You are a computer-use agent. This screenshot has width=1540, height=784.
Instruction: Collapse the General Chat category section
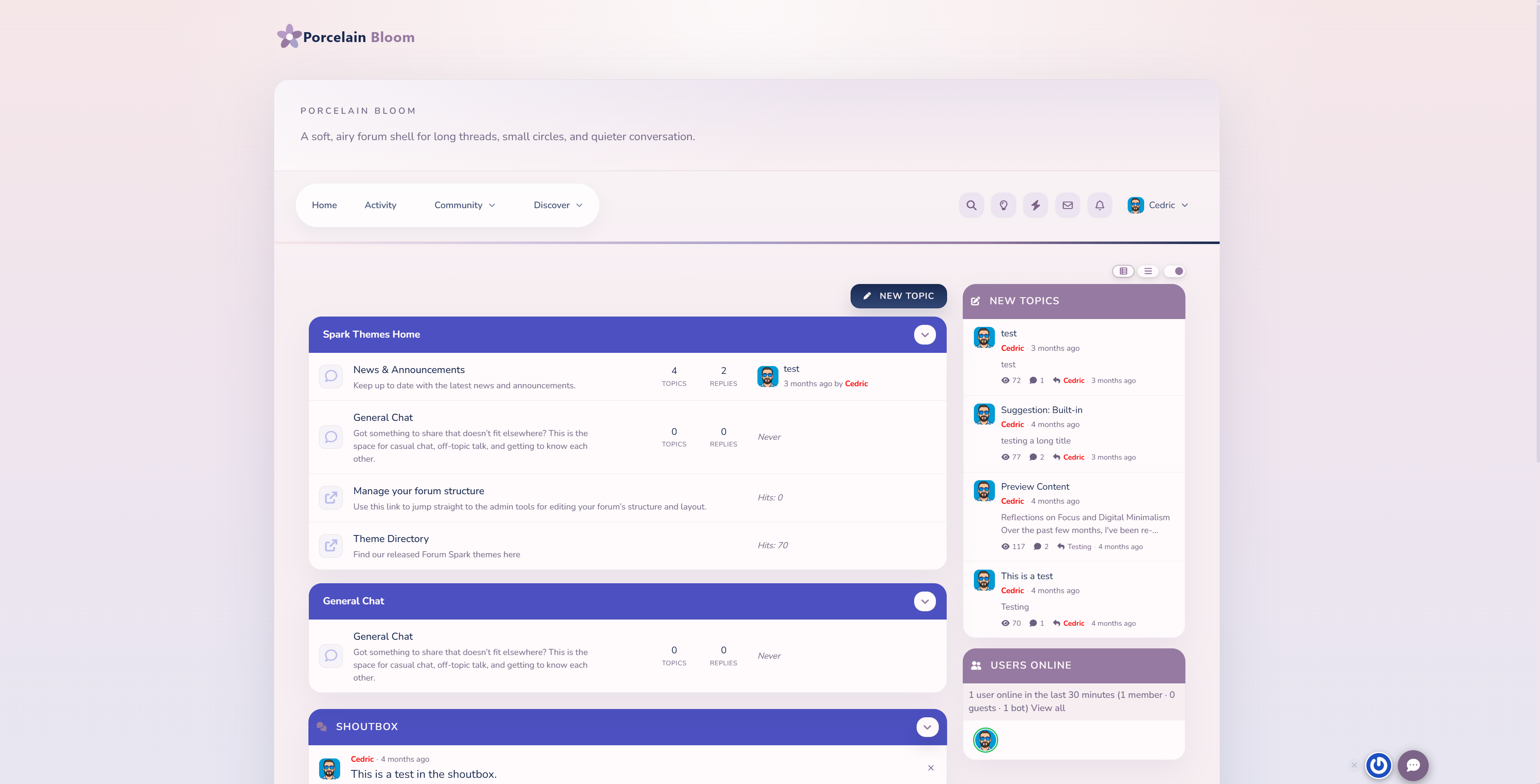925,601
